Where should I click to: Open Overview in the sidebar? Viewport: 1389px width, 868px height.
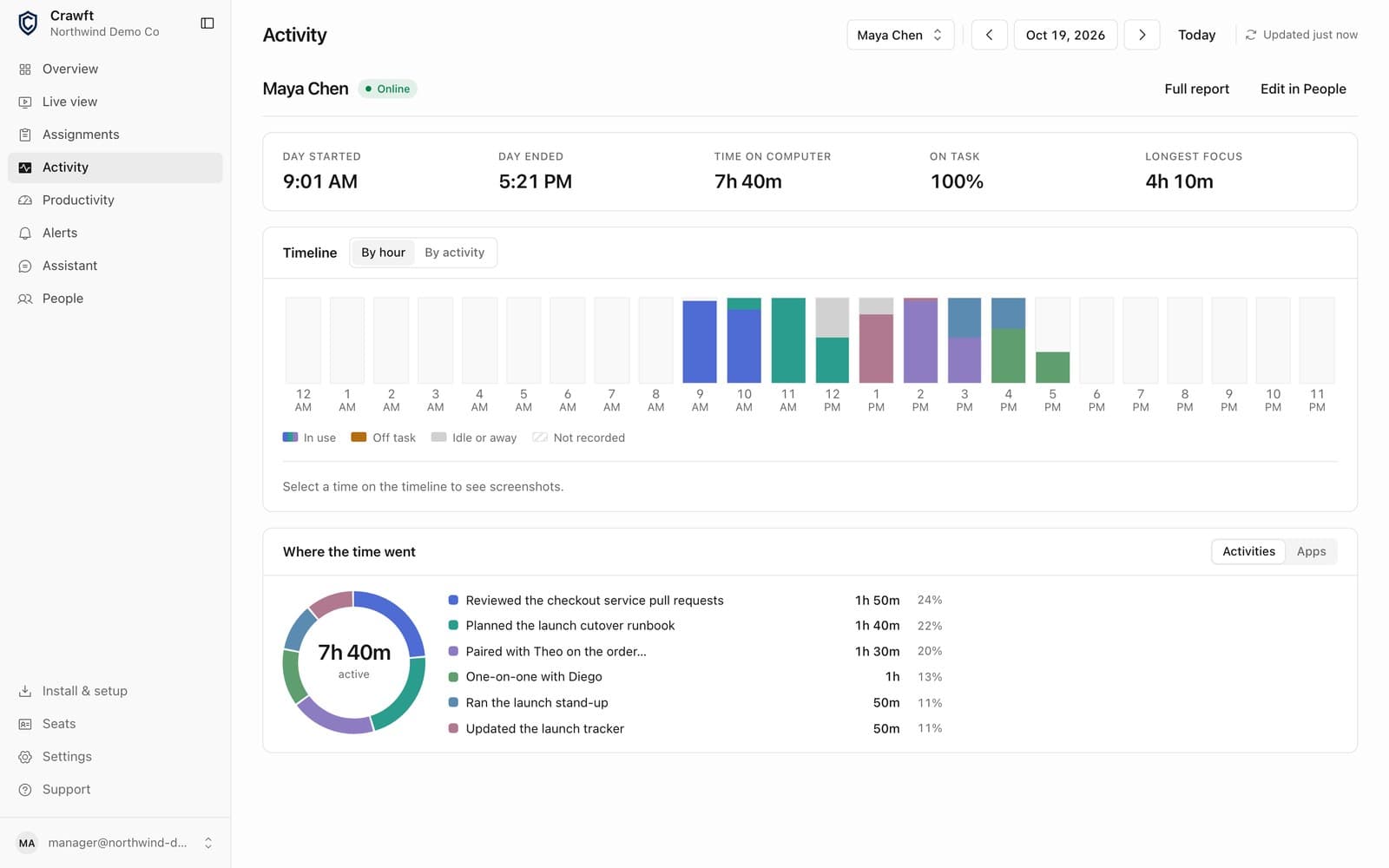[x=115, y=69]
